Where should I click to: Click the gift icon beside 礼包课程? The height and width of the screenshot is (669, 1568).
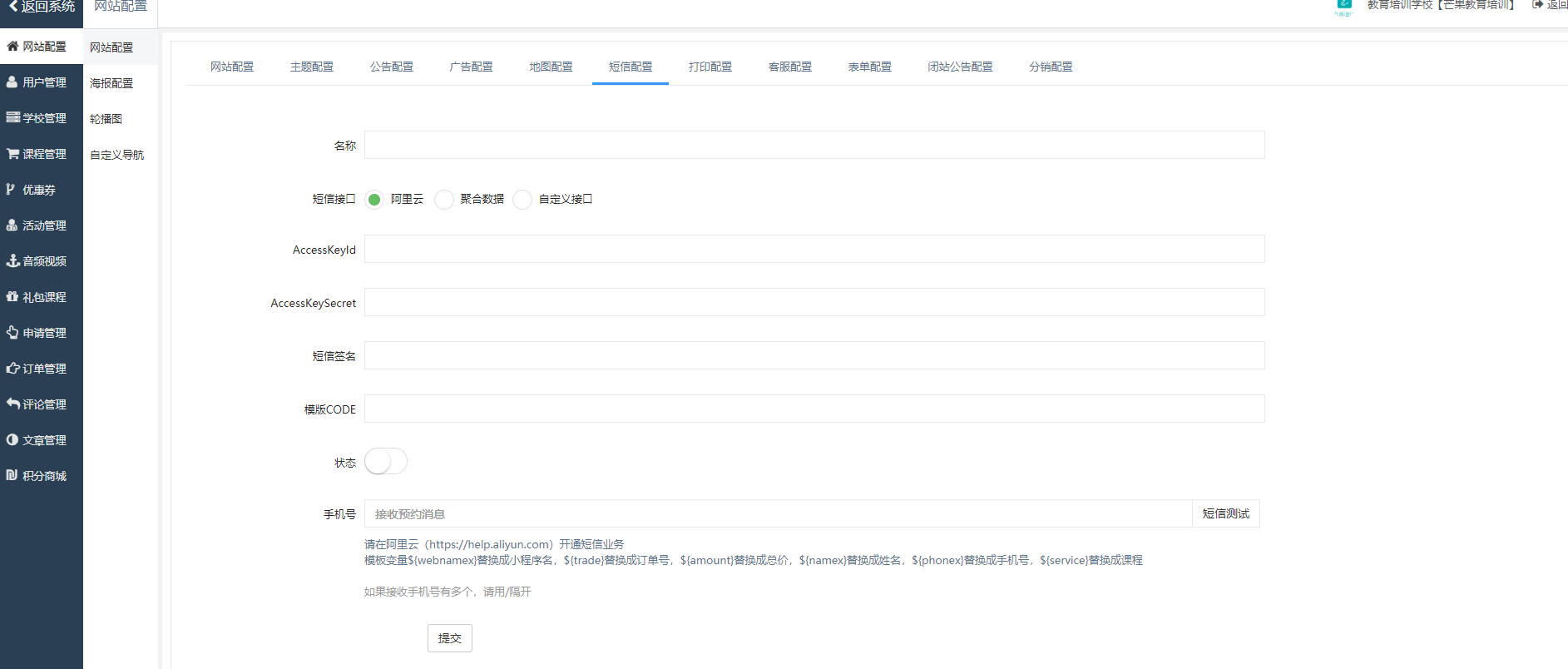12,297
